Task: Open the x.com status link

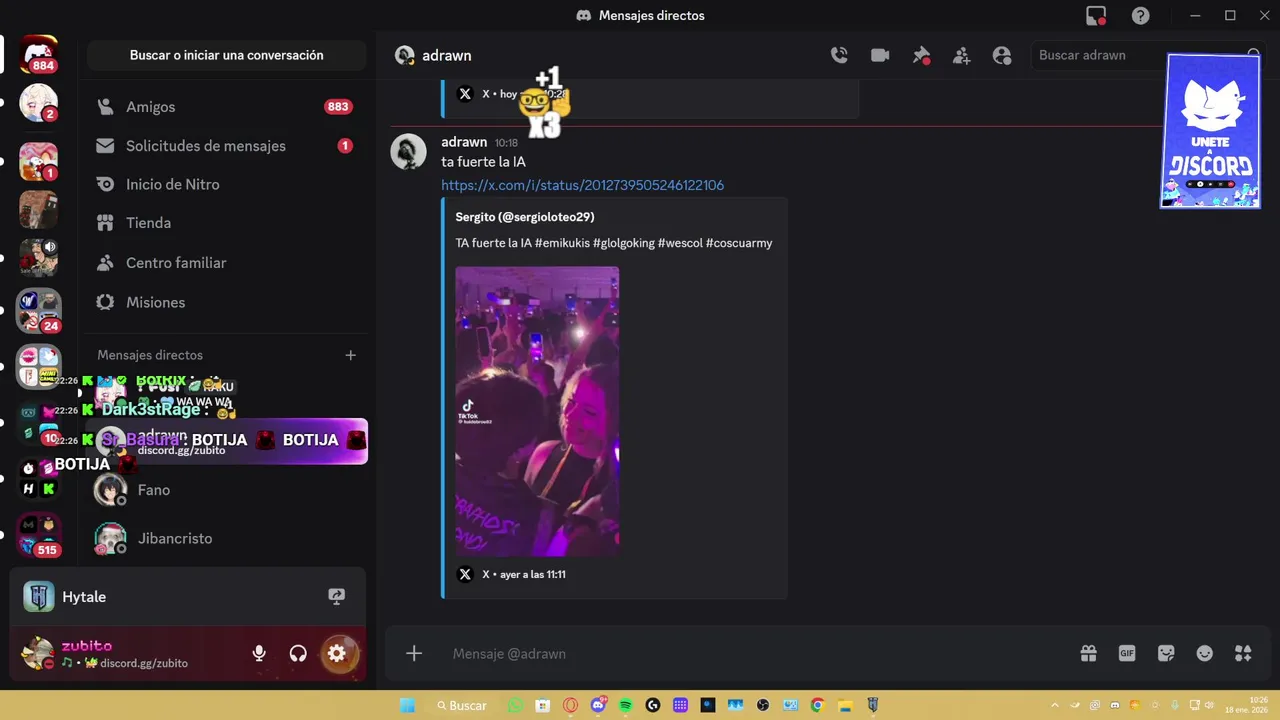Action: click(582, 185)
